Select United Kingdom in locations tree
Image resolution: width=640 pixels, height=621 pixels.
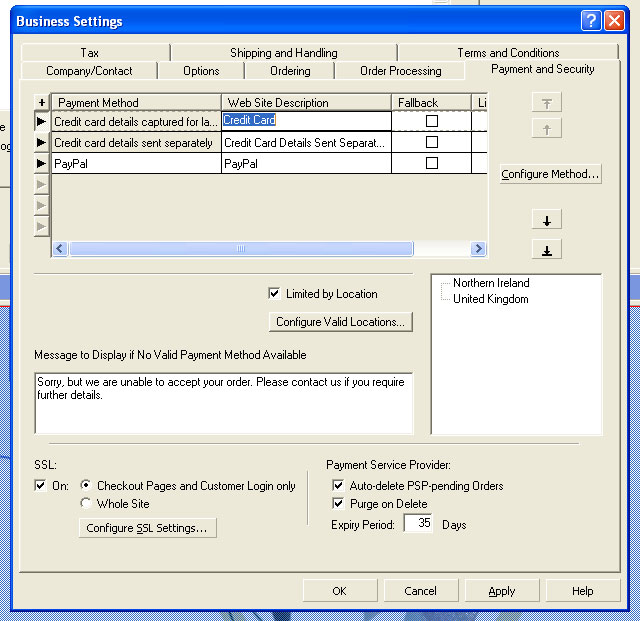click(x=490, y=299)
